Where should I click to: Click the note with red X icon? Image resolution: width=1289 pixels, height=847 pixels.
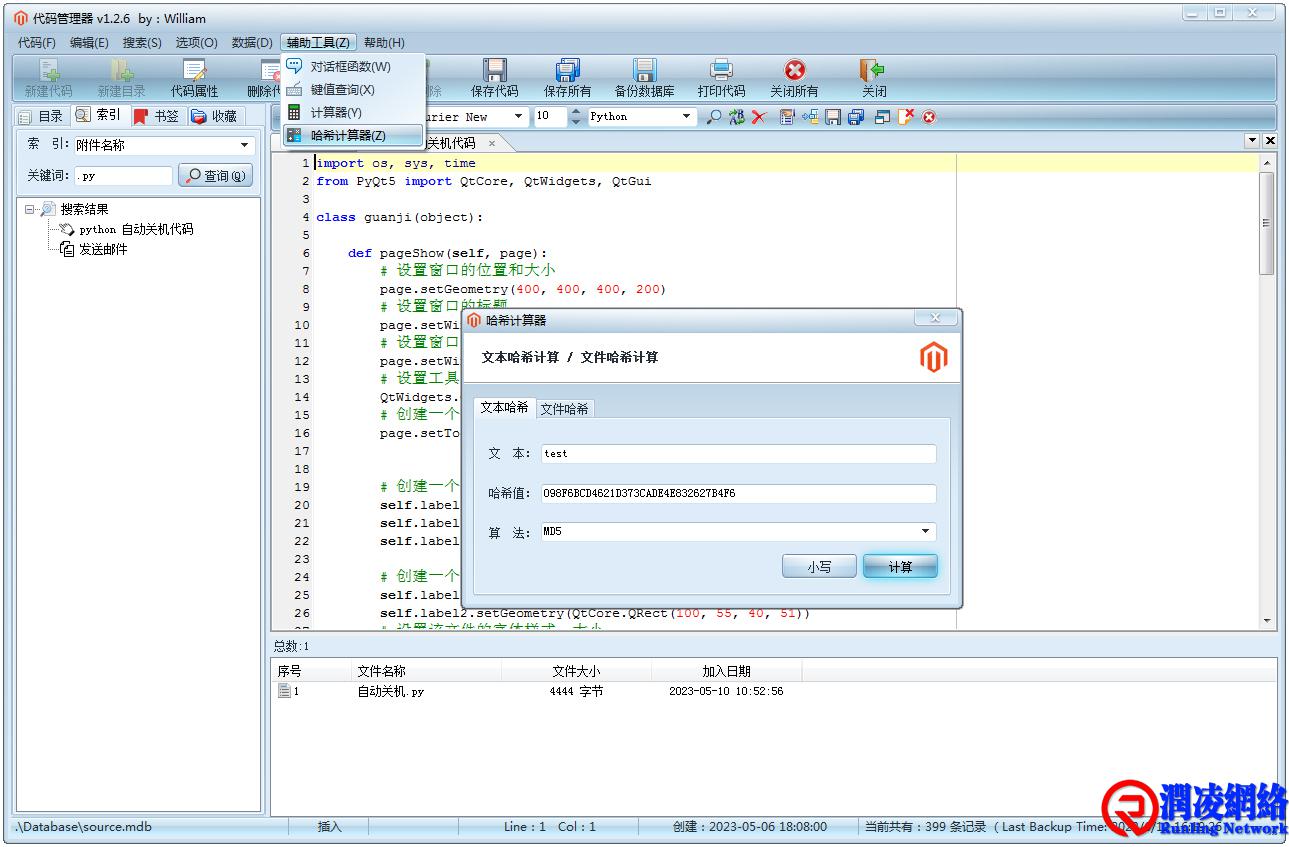coord(906,117)
